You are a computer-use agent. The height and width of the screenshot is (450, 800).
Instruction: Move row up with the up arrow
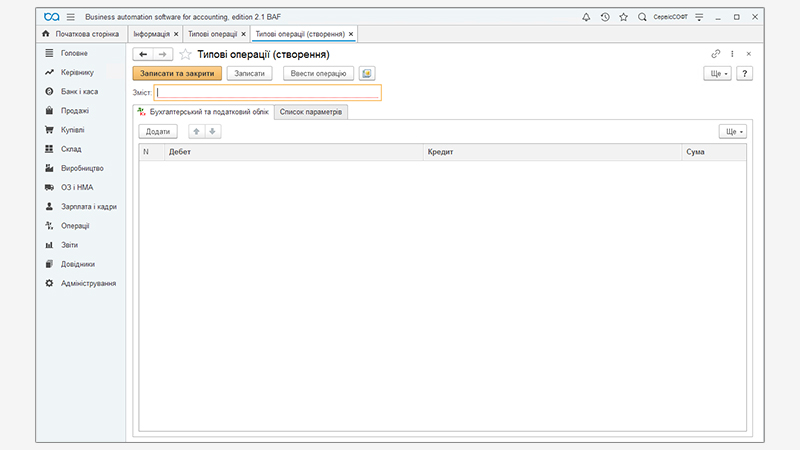pos(197,132)
